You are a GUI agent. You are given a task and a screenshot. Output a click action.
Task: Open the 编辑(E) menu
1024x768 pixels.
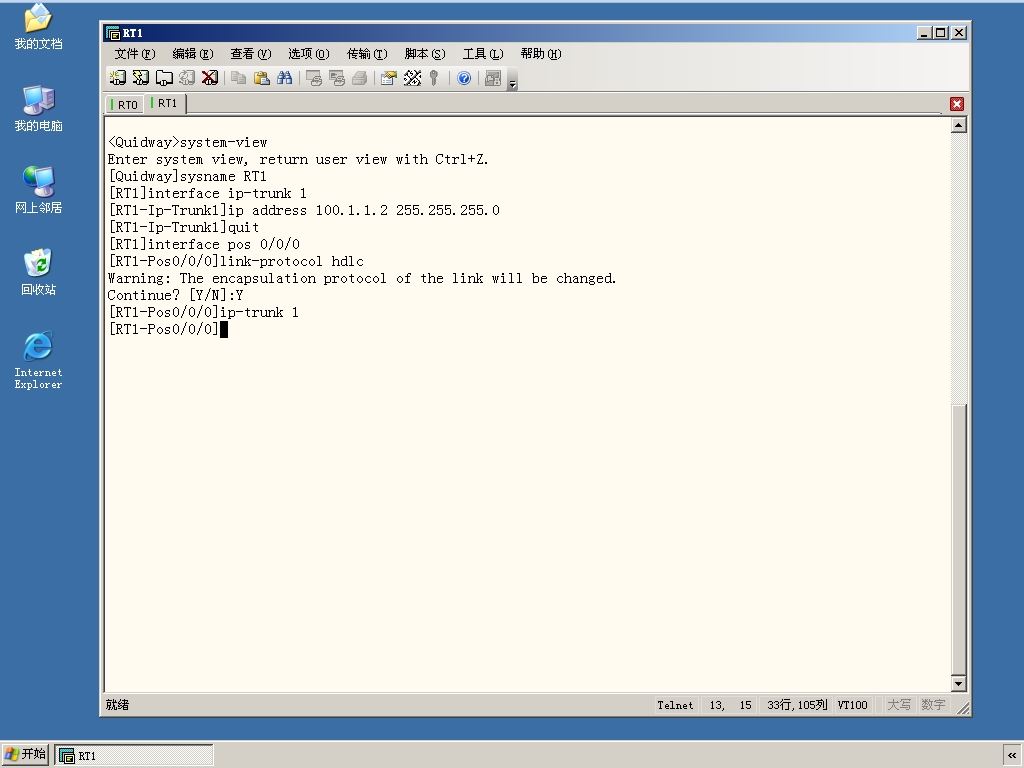tap(193, 54)
